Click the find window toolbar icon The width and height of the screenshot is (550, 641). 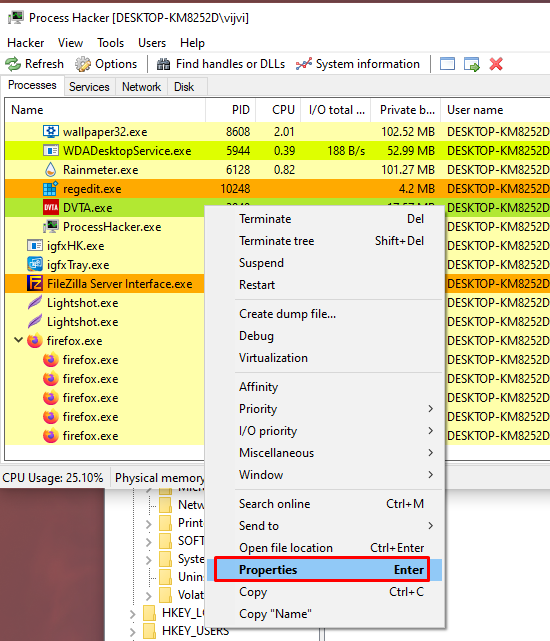tap(447, 64)
